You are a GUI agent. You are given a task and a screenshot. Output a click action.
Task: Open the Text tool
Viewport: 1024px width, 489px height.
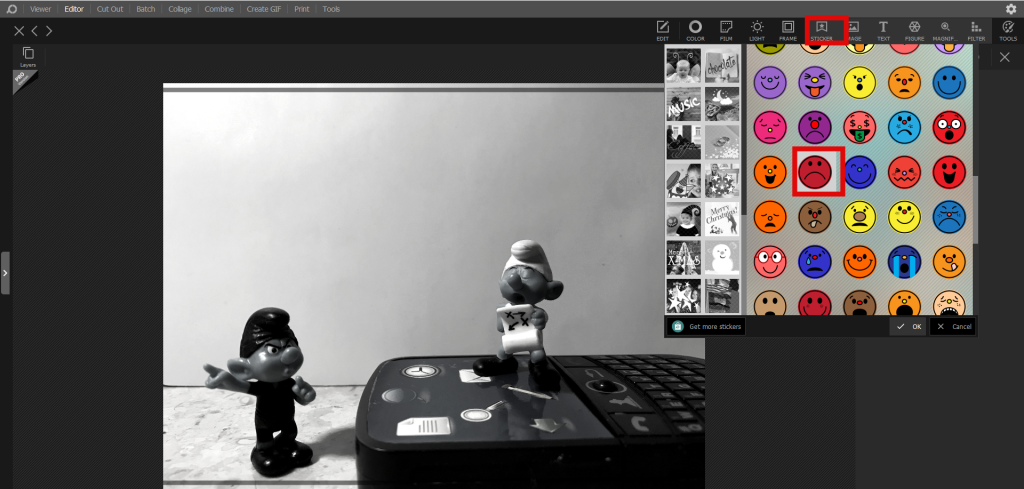883,30
